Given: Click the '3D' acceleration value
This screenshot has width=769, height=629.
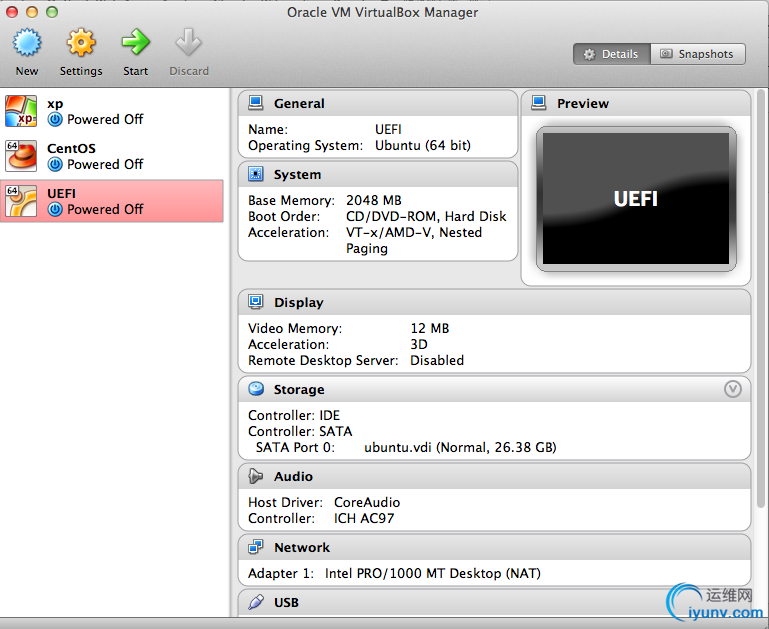Looking at the screenshot, I should tap(419, 345).
